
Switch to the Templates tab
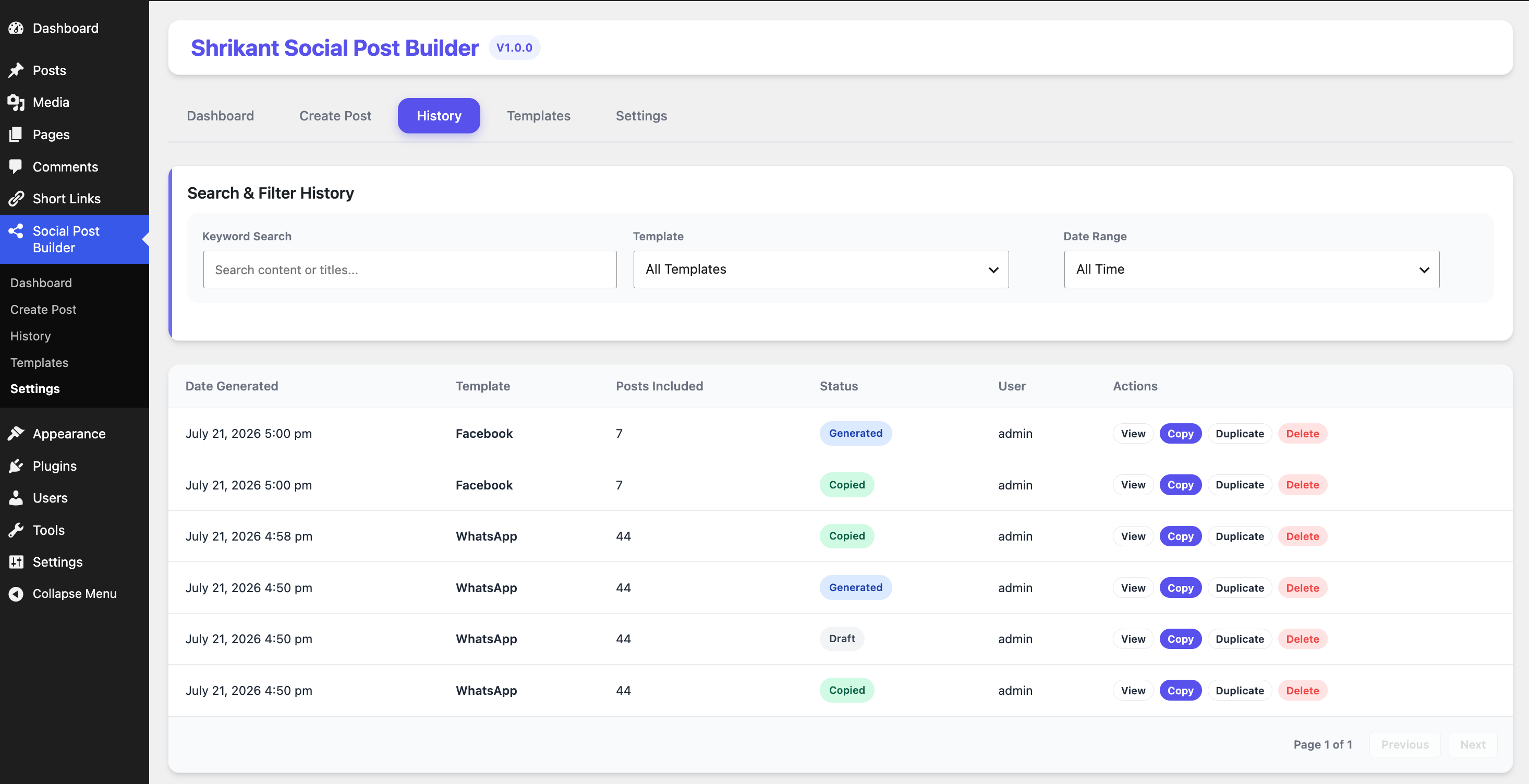(538, 116)
